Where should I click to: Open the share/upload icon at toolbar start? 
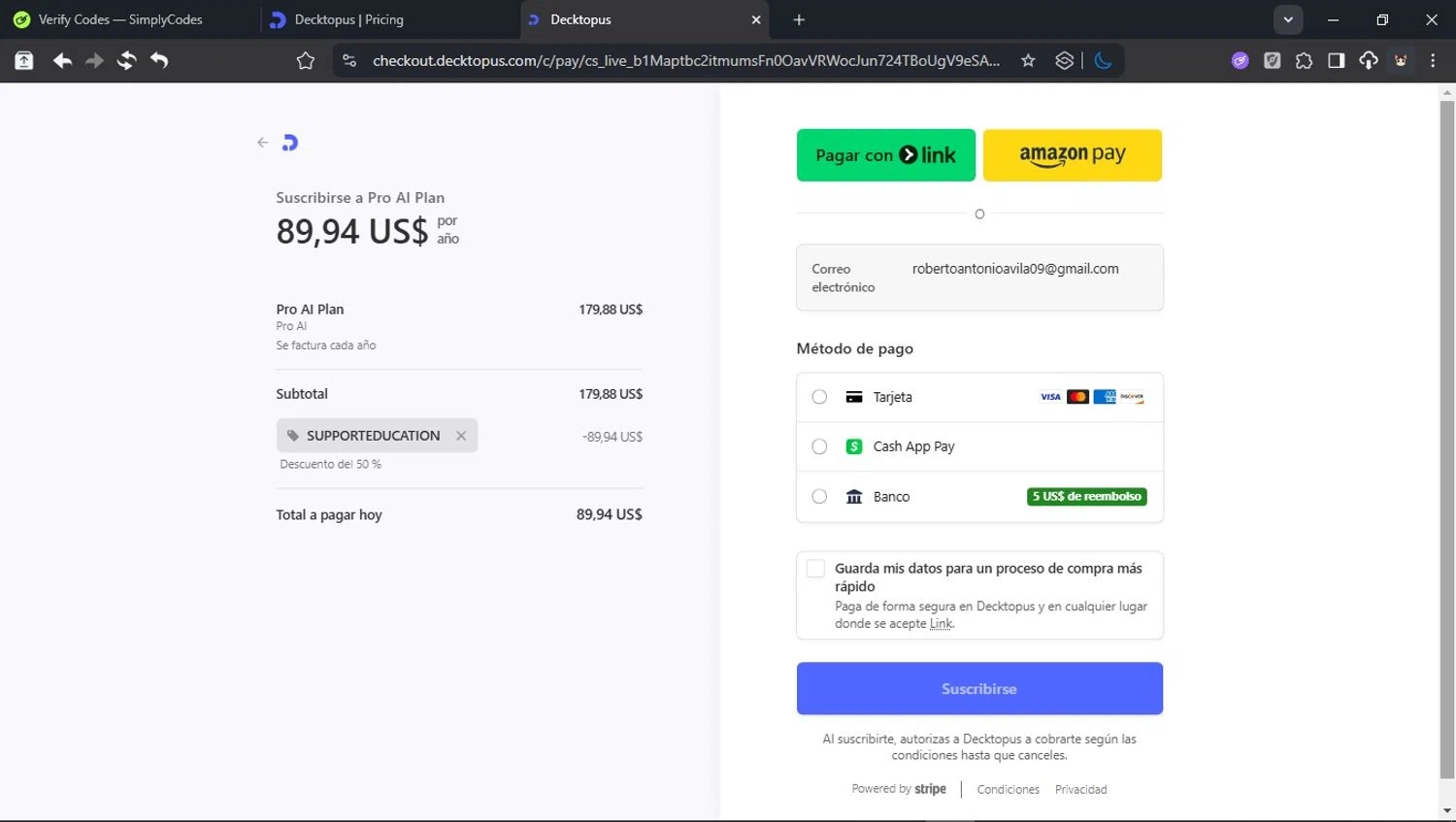tap(24, 61)
